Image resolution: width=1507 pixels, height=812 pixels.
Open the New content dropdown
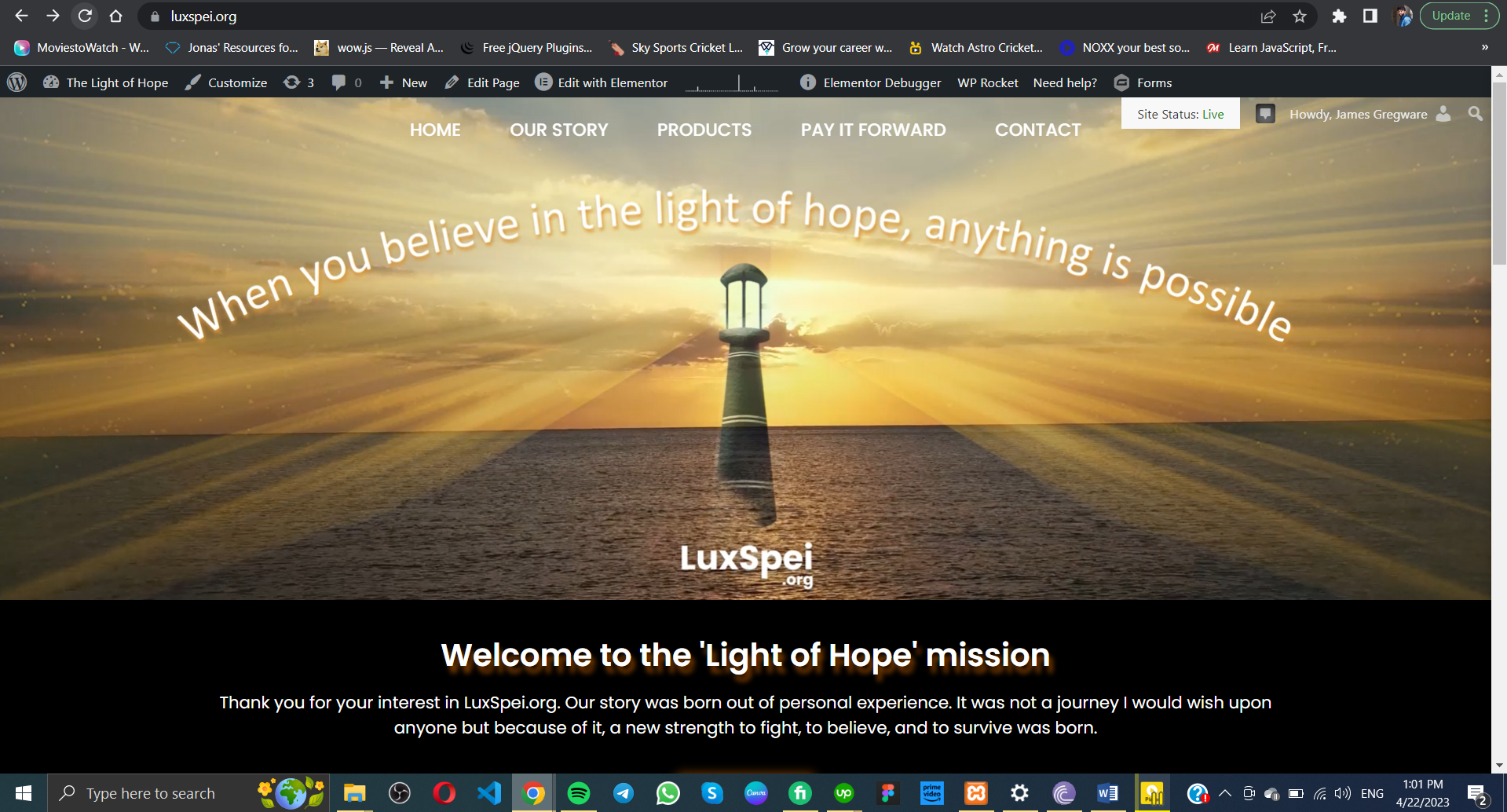(x=404, y=82)
